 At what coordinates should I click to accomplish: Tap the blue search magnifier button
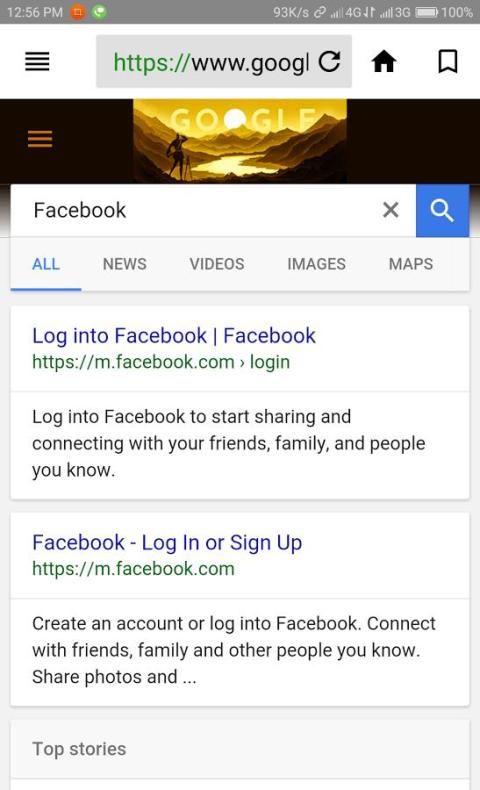442,211
